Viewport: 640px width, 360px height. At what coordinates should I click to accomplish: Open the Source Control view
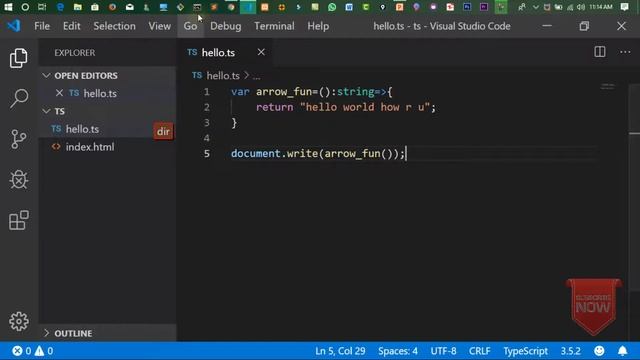pyautogui.click(x=19, y=139)
